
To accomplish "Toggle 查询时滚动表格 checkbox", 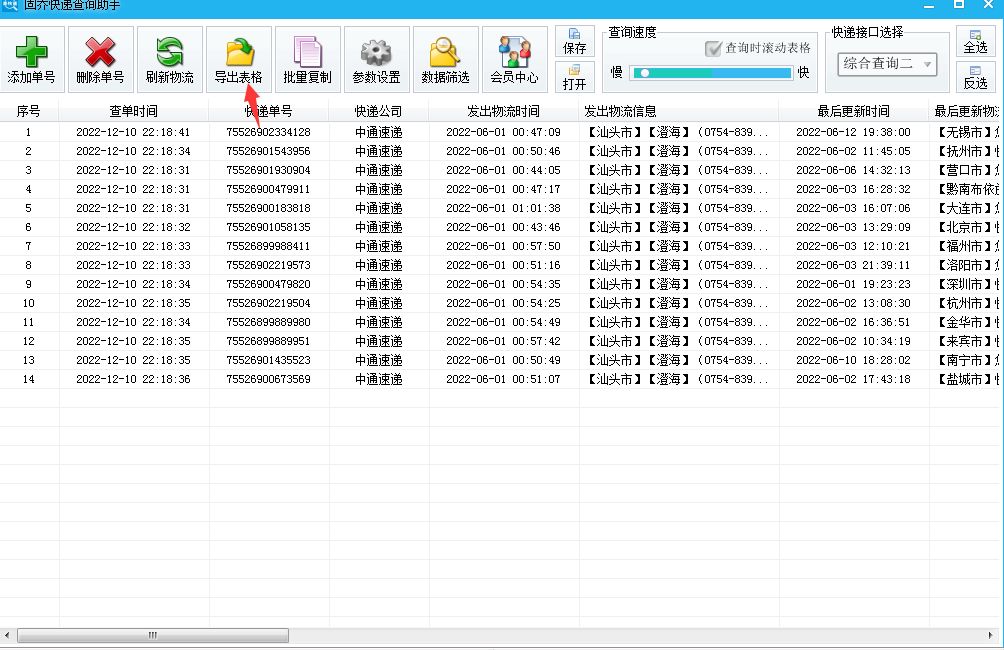I will (714, 48).
